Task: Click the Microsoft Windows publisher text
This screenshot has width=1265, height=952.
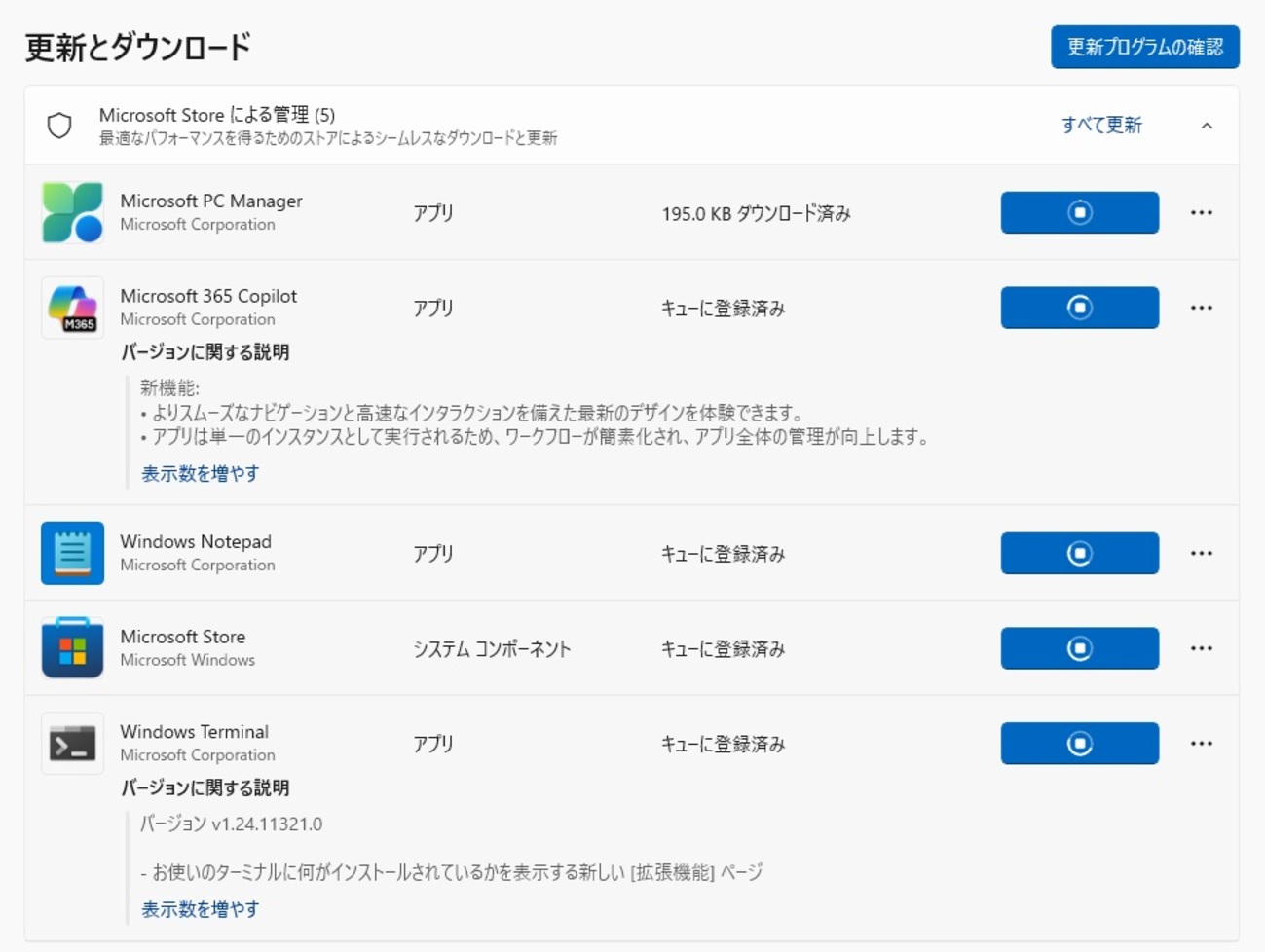Action: (x=188, y=660)
